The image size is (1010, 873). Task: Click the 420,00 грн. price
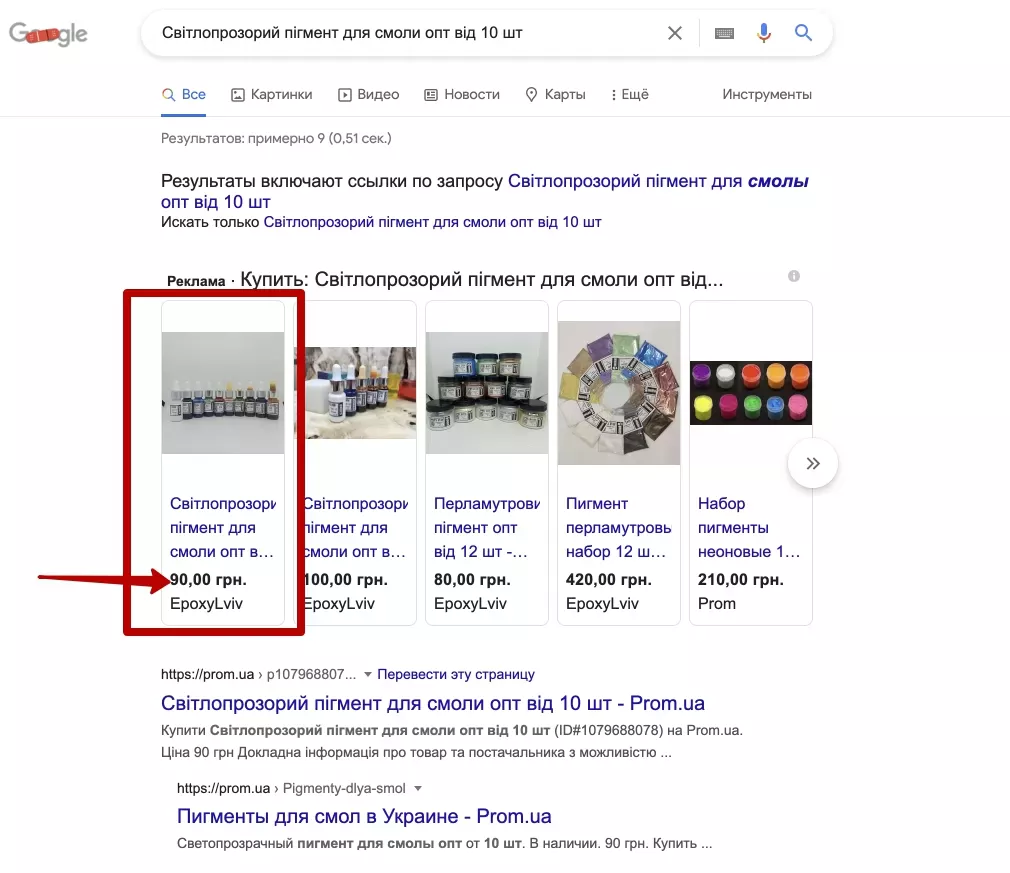pos(609,580)
